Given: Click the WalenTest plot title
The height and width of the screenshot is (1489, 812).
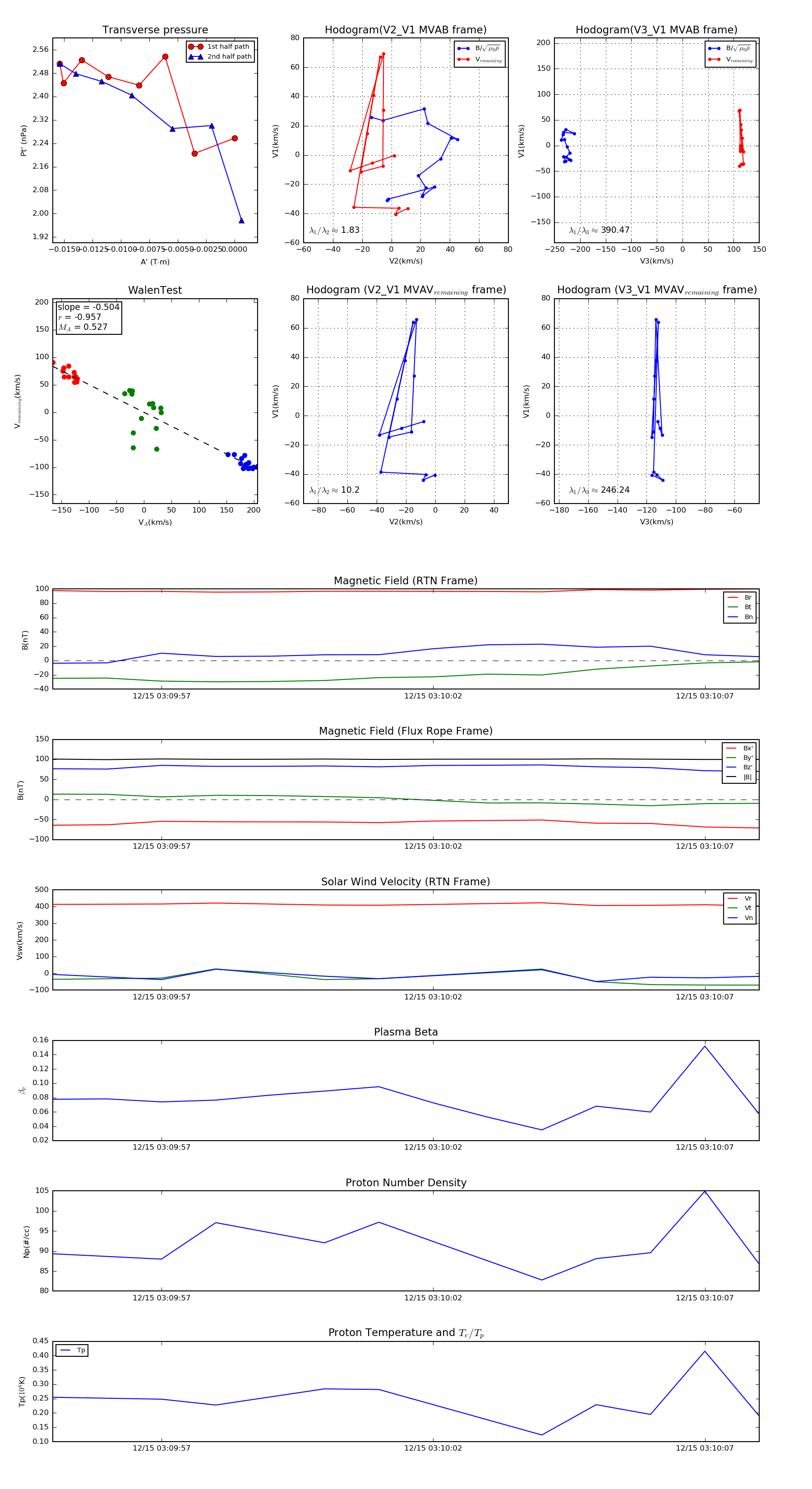Looking at the screenshot, I should click(x=155, y=290).
